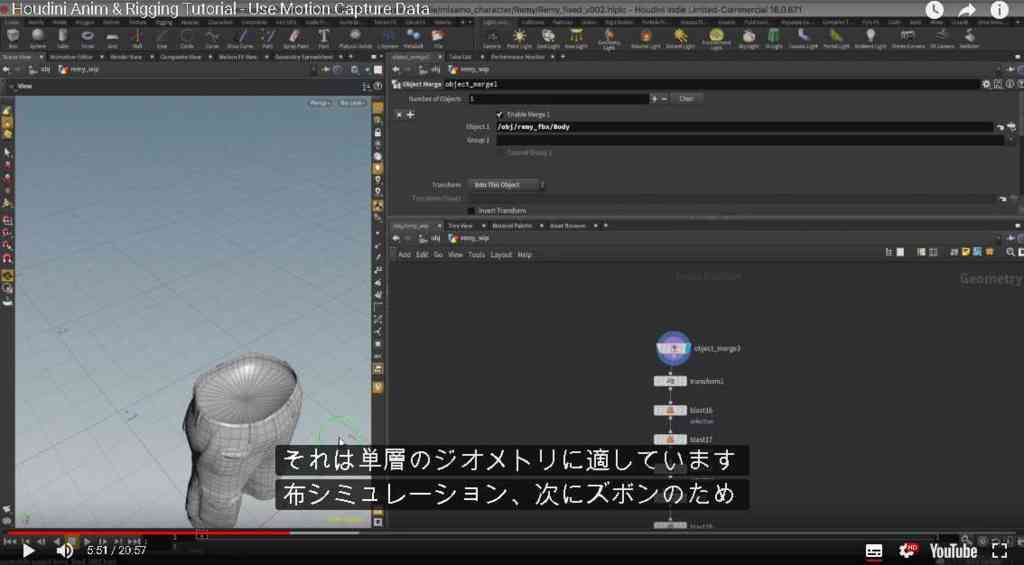Open the Layout menu in network editor
Image resolution: width=1024 pixels, height=565 pixels.
[501, 255]
